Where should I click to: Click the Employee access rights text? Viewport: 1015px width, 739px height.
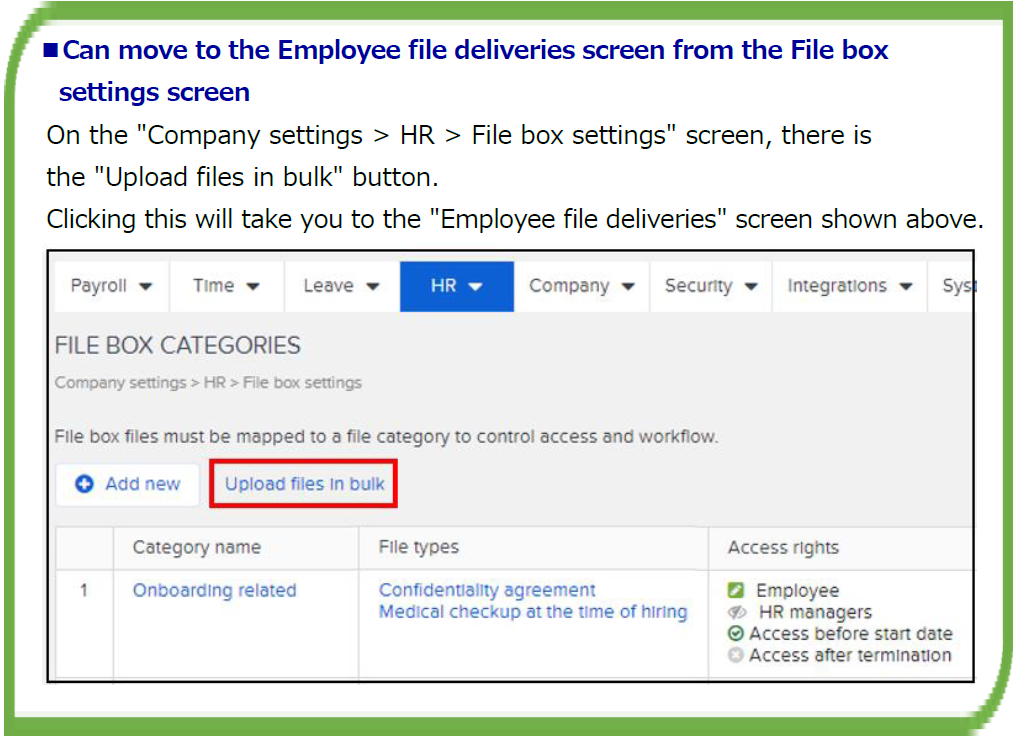tap(798, 590)
